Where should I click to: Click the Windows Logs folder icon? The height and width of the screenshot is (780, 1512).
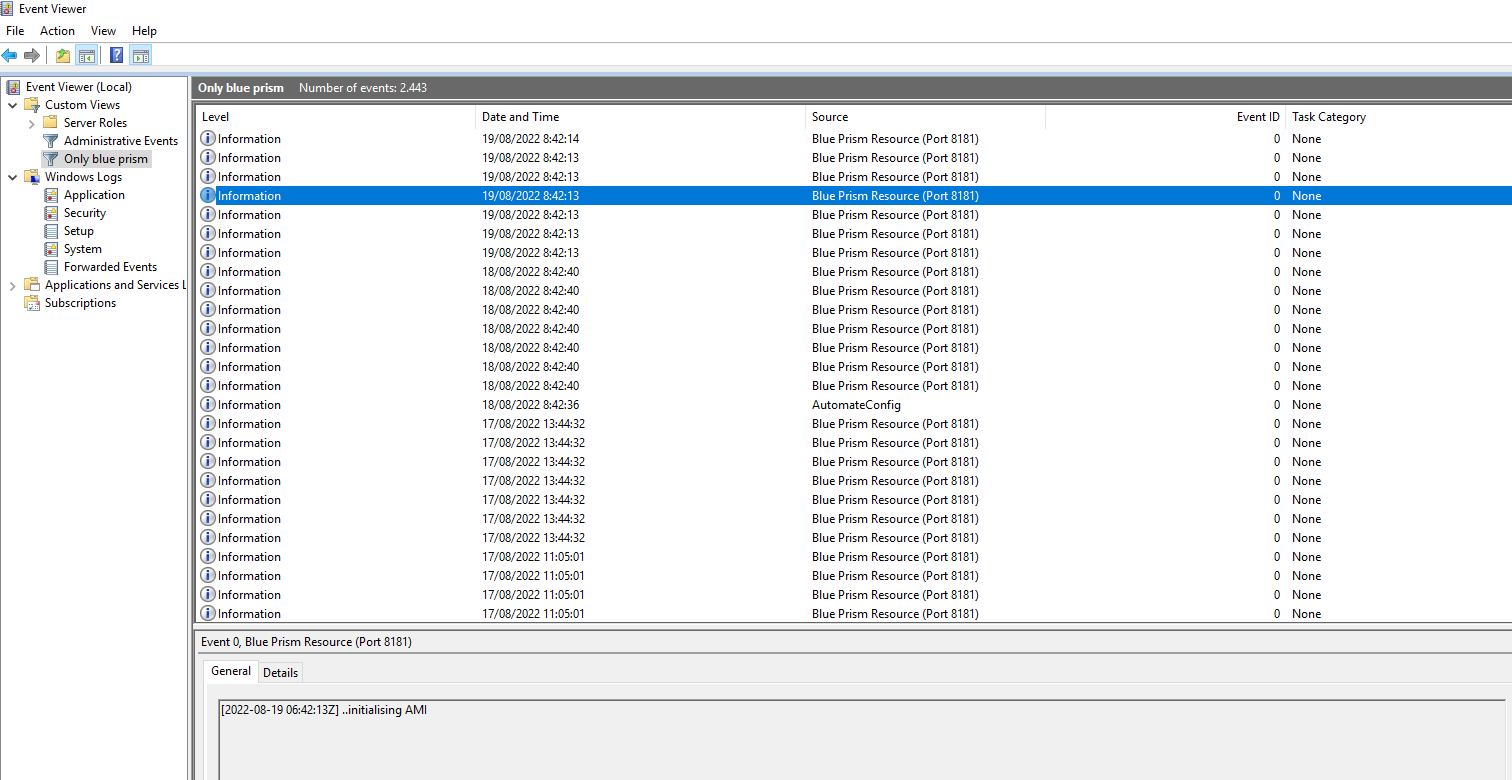(x=32, y=177)
